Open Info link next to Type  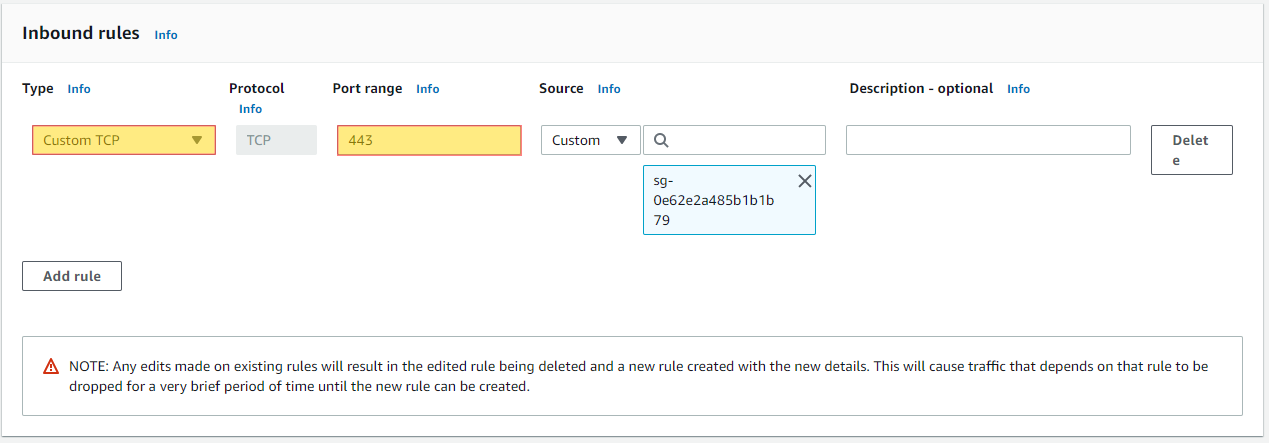[x=79, y=89]
